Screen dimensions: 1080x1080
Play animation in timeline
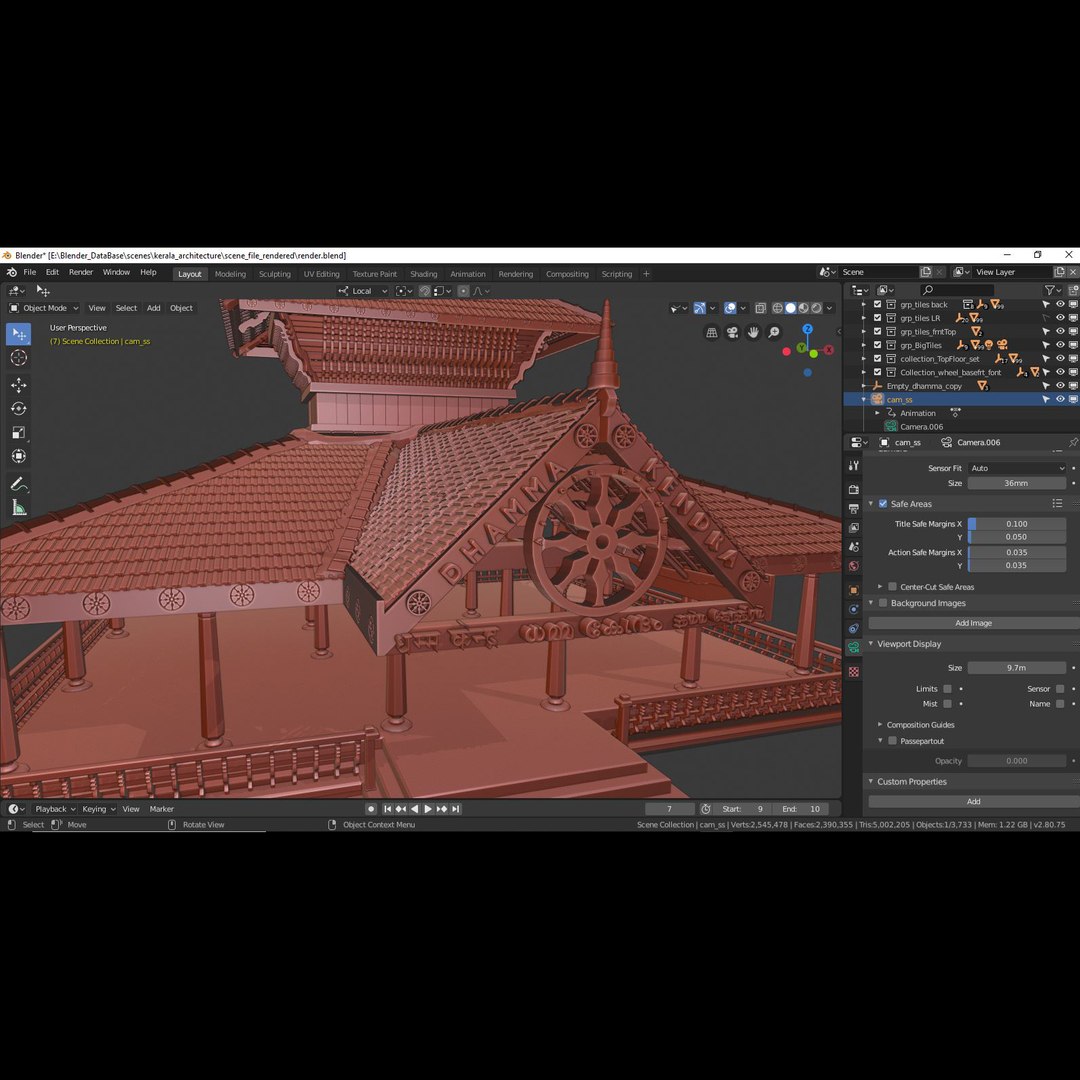[x=428, y=809]
